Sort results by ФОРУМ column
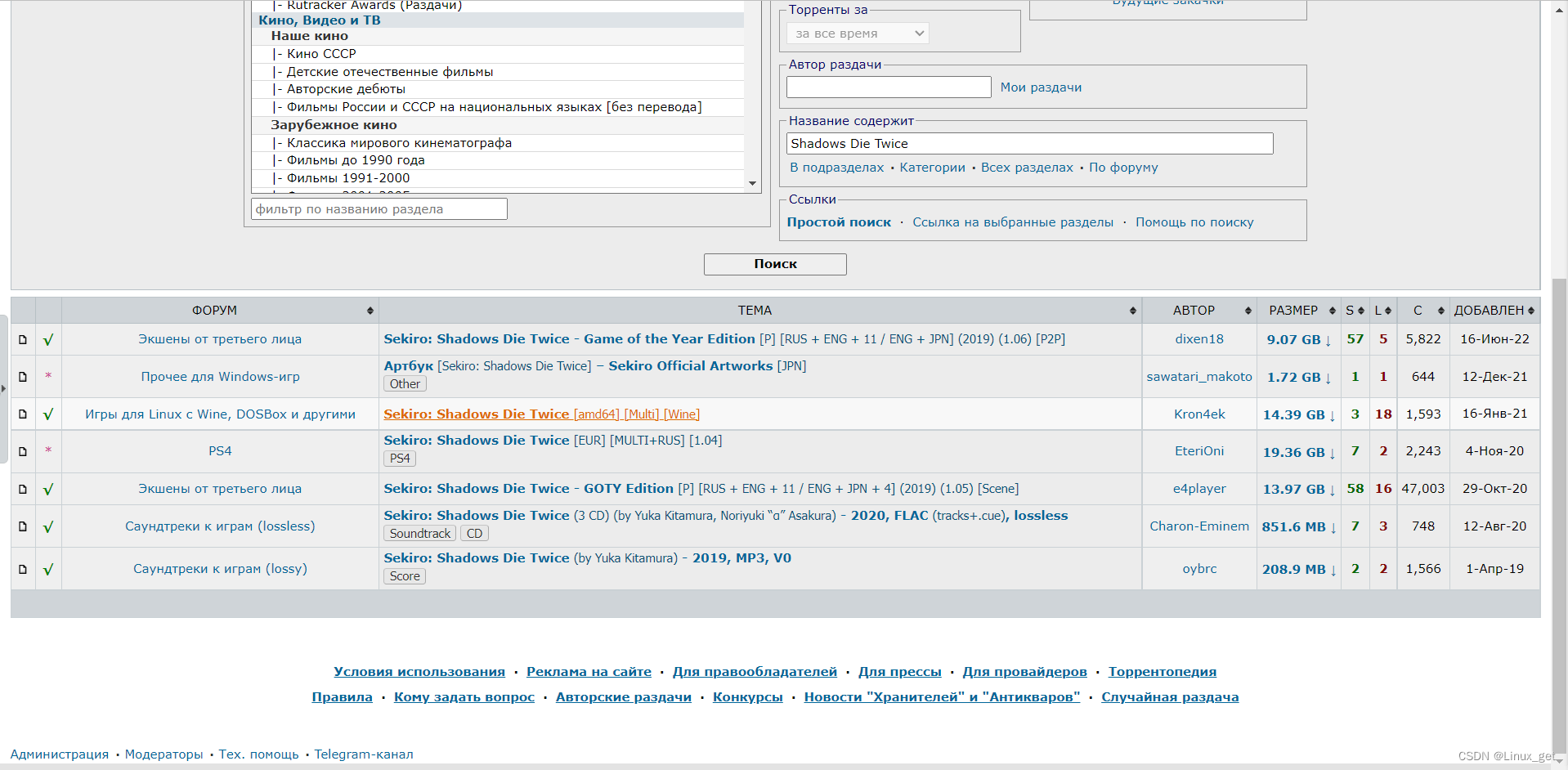This screenshot has width=1568, height=770. pyautogui.click(x=220, y=311)
